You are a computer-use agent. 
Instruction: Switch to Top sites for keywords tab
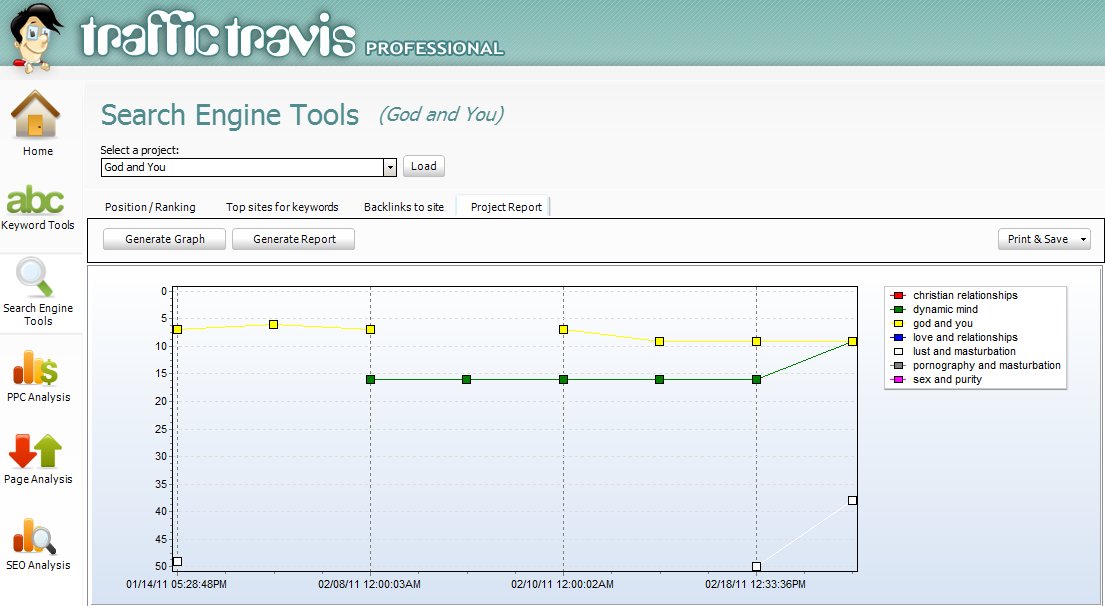pyautogui.click(x=282, y=207)
